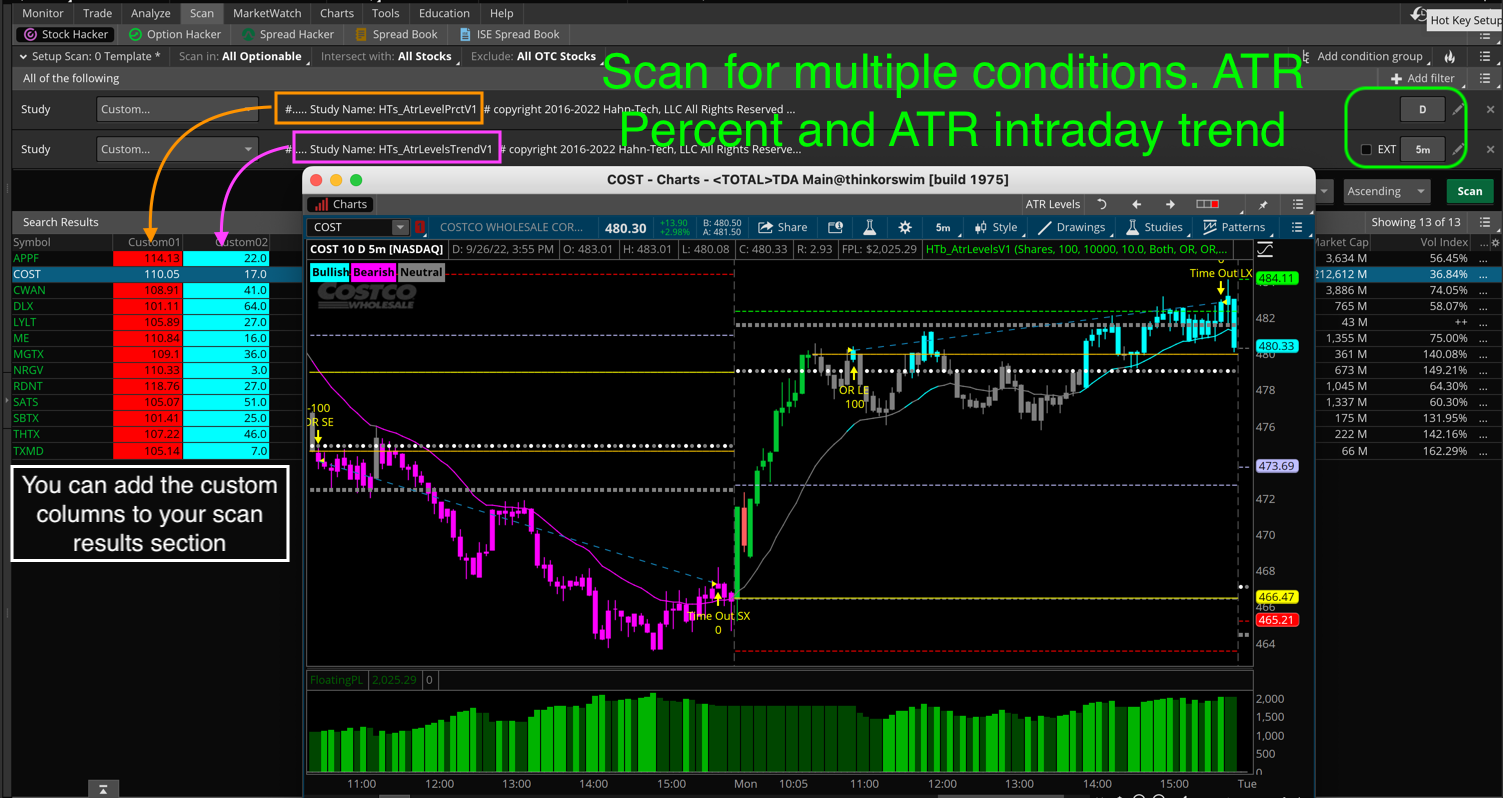Click the right arrow navigation icon
The image size is (1503, 798).
click(x=1170, y=204)
